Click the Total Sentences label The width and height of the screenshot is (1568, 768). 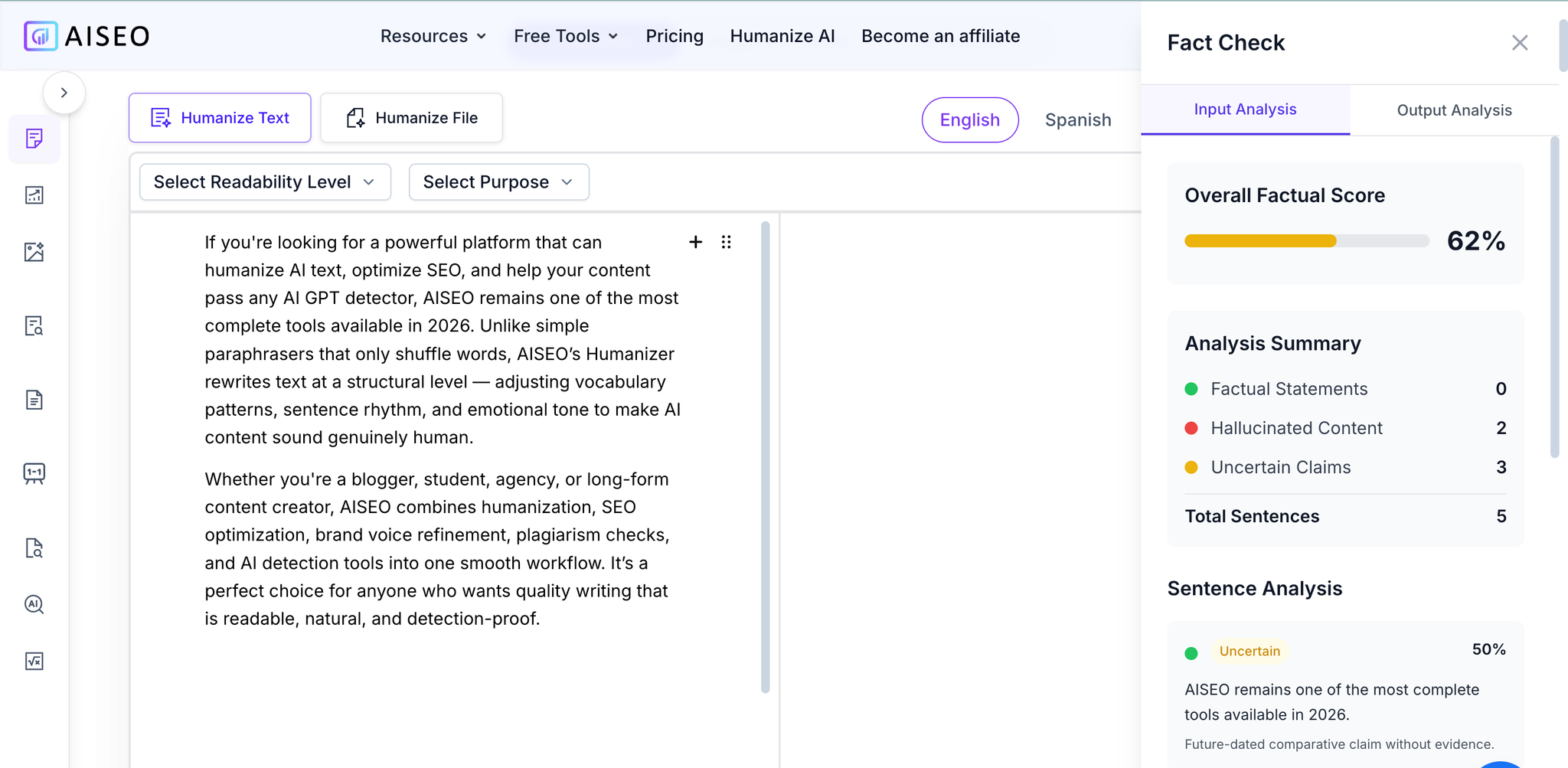pyautogui.click(x=1252, y=516)
